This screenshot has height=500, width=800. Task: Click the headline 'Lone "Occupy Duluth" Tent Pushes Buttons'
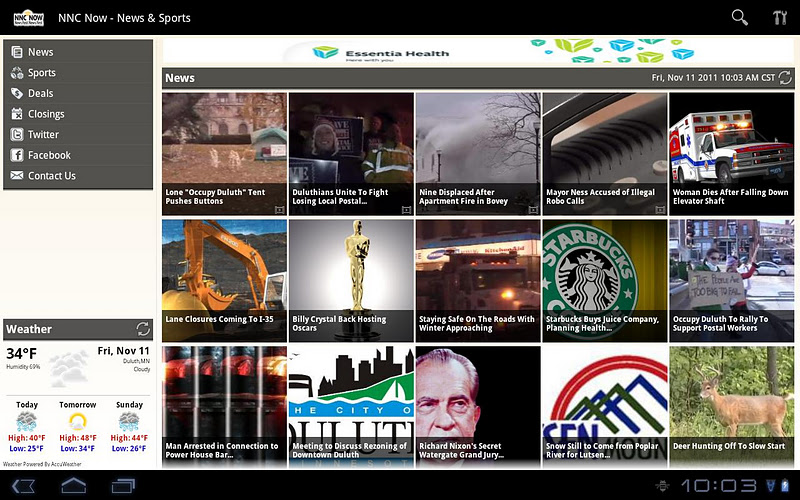click(x=215, y=196)
